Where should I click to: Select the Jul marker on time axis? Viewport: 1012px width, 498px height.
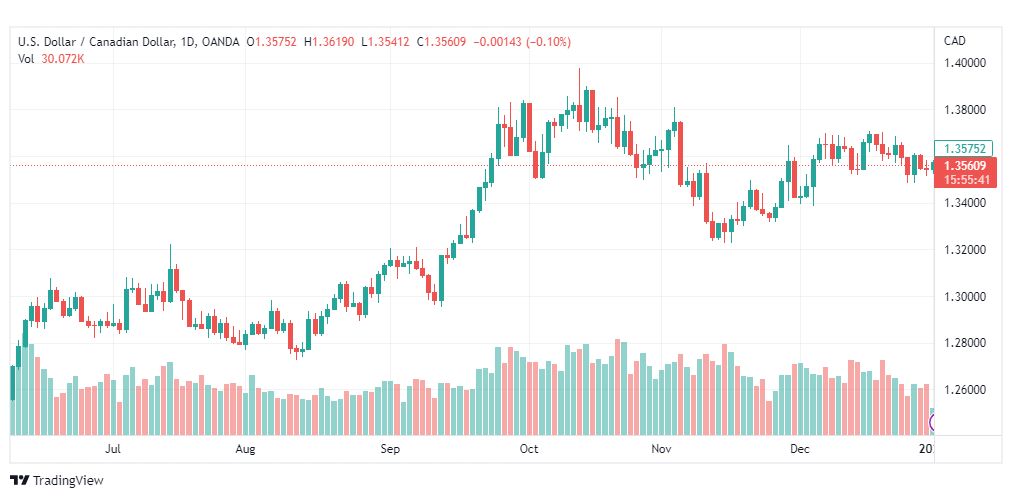click(112, 448)
